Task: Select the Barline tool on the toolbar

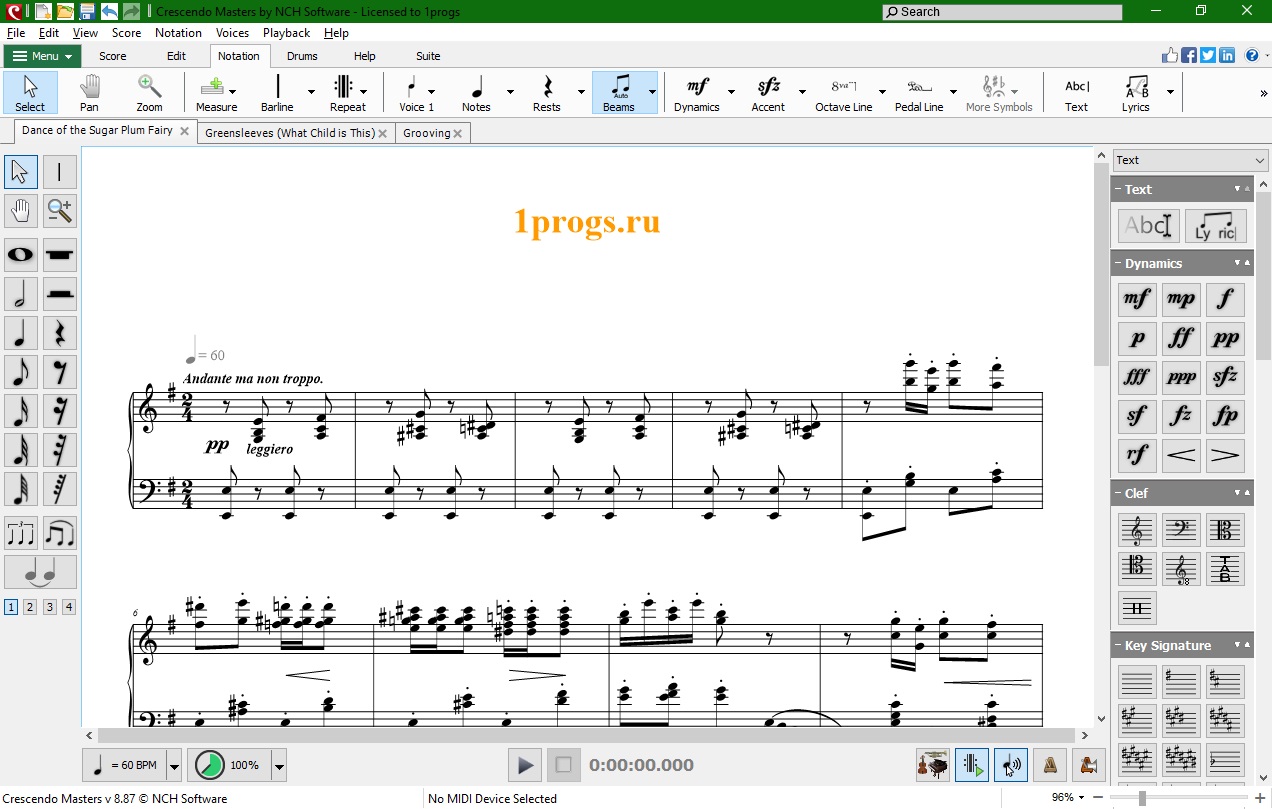Action: pos(277,92)
